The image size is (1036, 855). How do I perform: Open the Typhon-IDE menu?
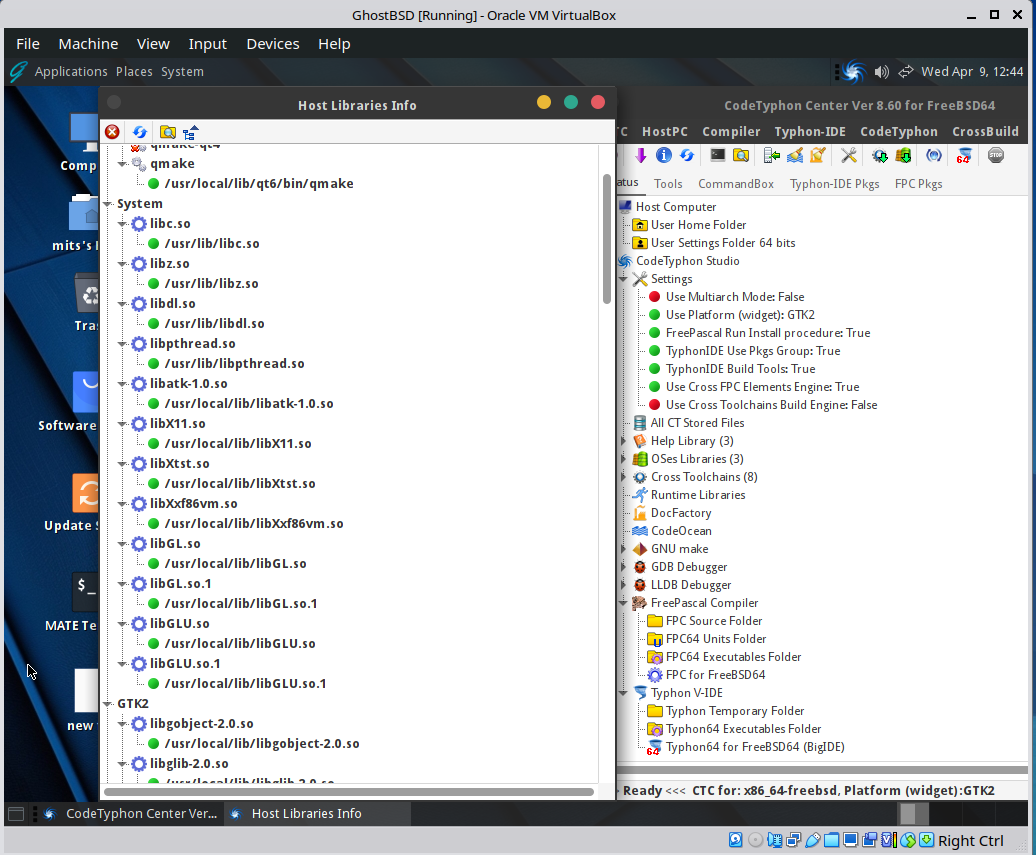coord(810,131)
